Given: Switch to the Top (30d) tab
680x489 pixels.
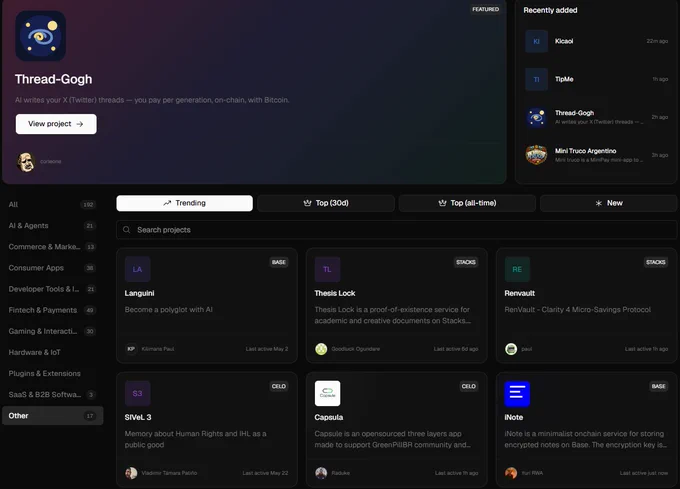Looking at the screenshot, I should tap(326, 203).
